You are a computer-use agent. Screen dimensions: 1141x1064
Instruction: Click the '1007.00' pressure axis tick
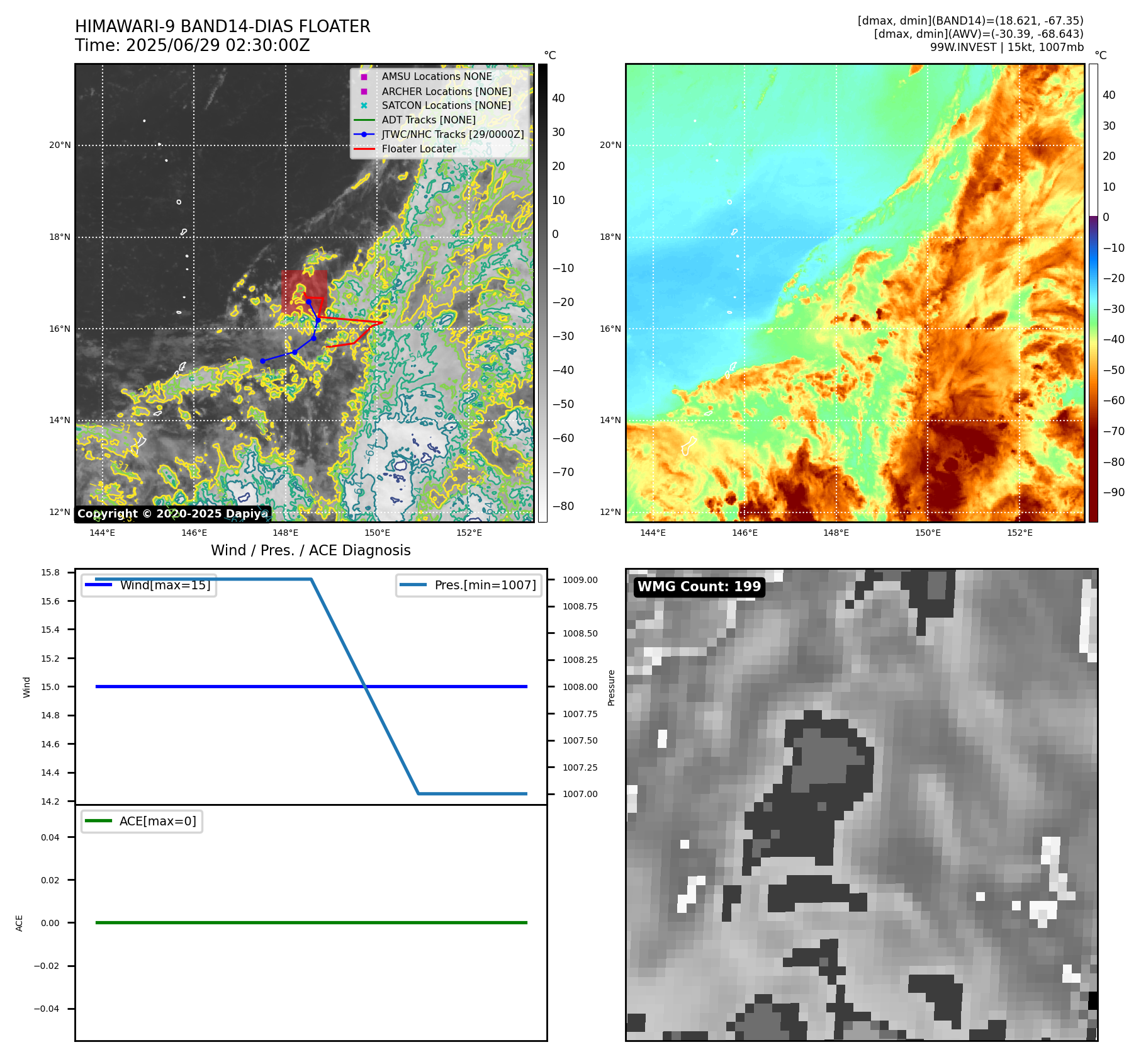[x=580, y=794]
